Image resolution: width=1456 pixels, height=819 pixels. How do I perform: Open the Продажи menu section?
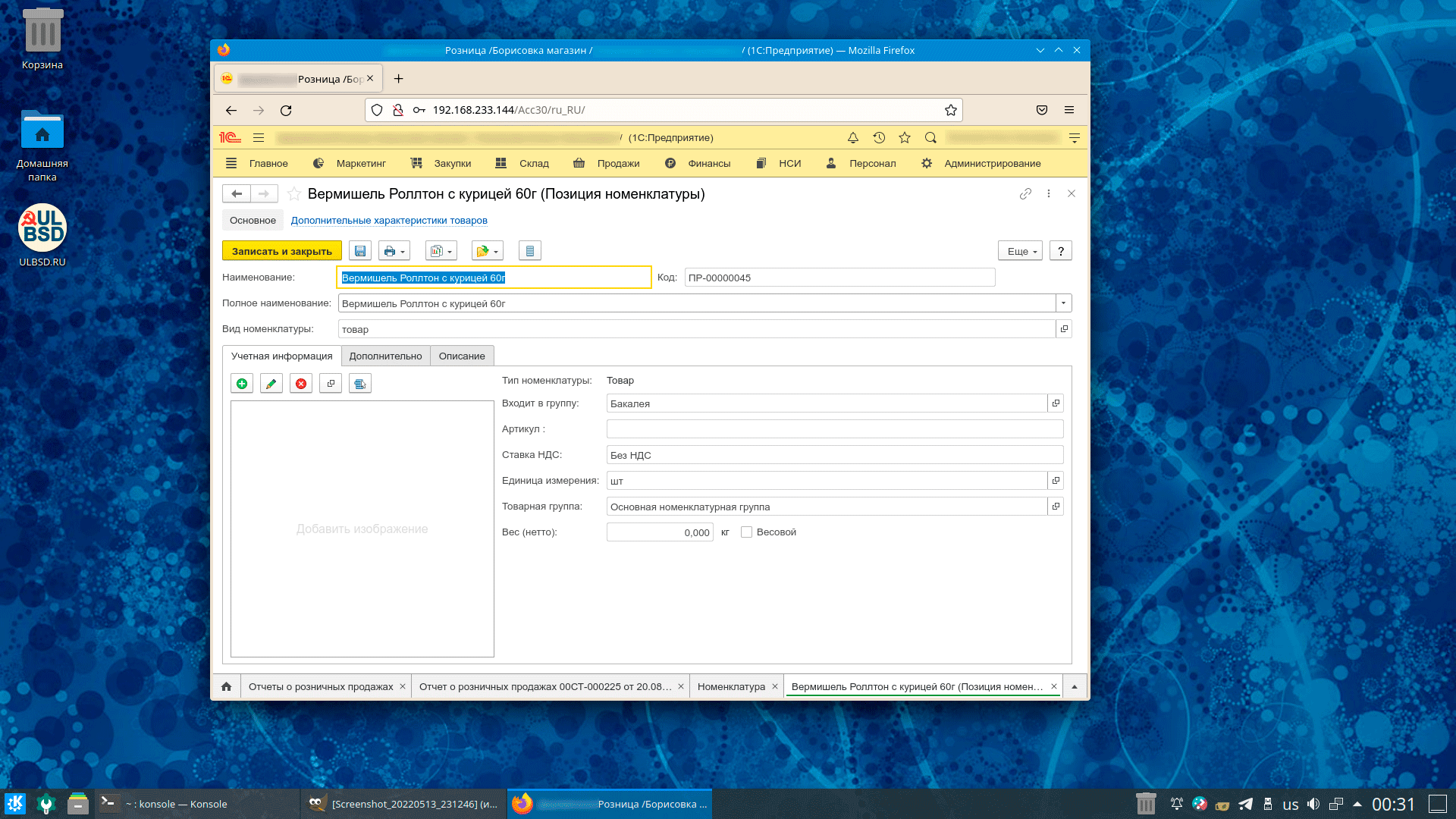point(617,164)
